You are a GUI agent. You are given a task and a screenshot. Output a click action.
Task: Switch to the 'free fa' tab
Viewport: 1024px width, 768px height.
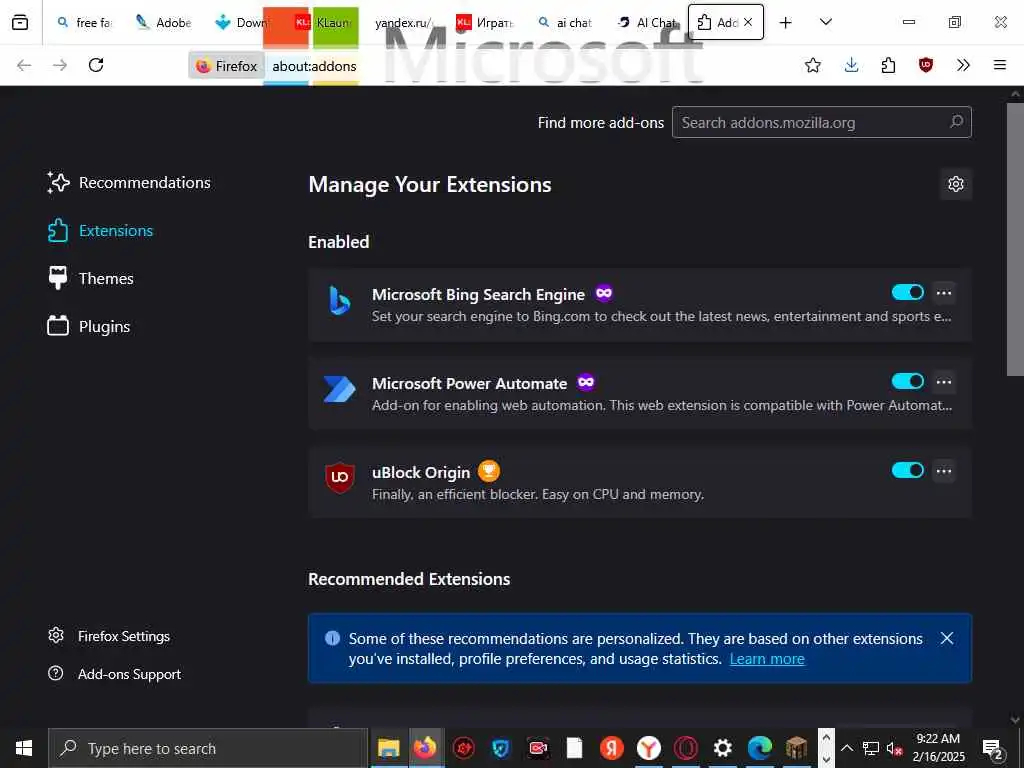(84, 23)
